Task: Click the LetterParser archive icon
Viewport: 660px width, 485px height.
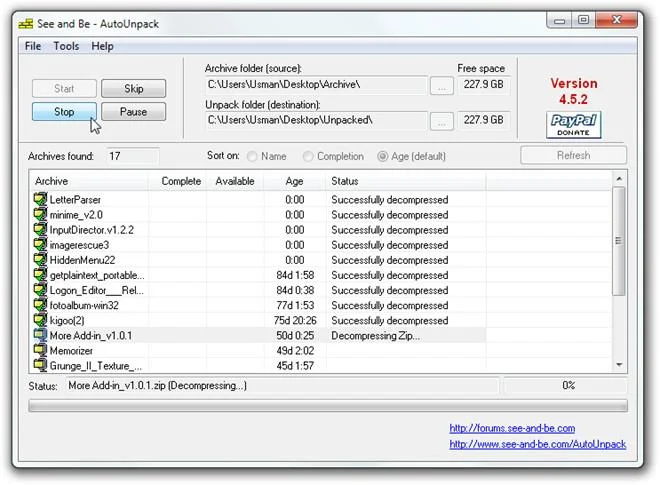Action: tap(40, 199)
